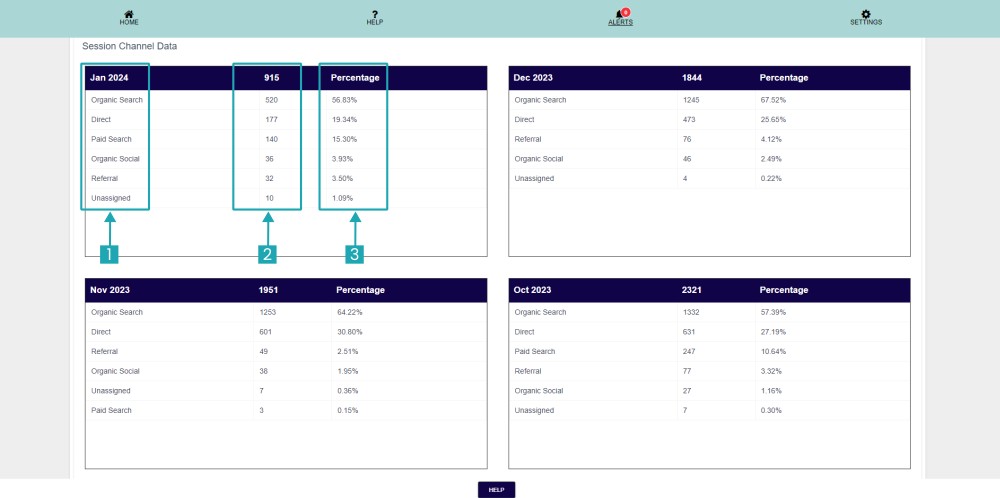Click the Home house icon
The height and width of the screenshot is (498, 1000).
pos(129,13)
